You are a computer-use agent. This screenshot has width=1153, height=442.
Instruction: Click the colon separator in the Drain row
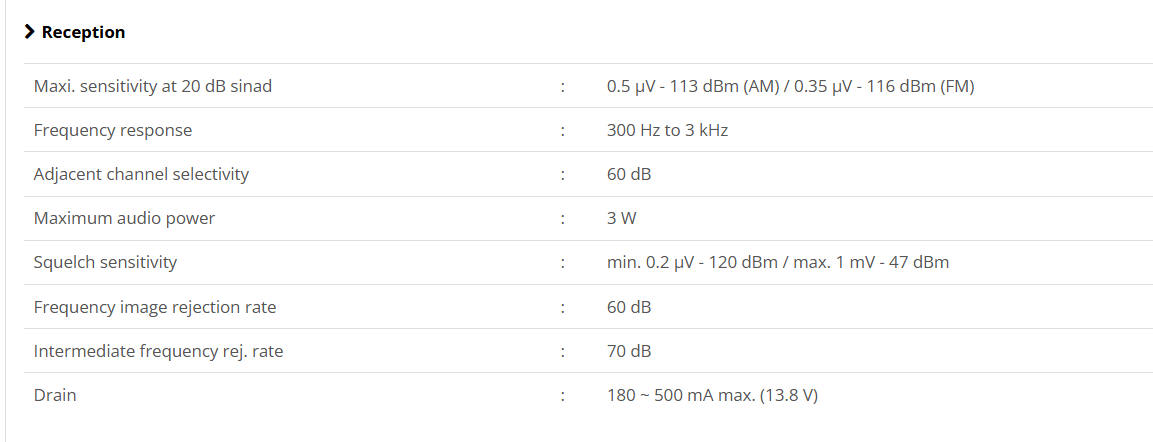pyautogui.click(x=563, y=395)
